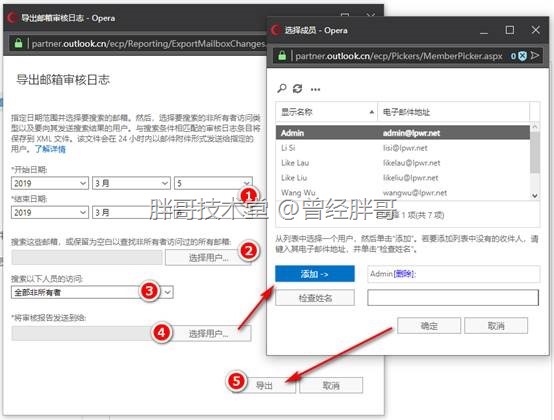The height and width of the screenshot is (420, 554).
Task: Click the member list scrollbar thumb
Action: 535,152
